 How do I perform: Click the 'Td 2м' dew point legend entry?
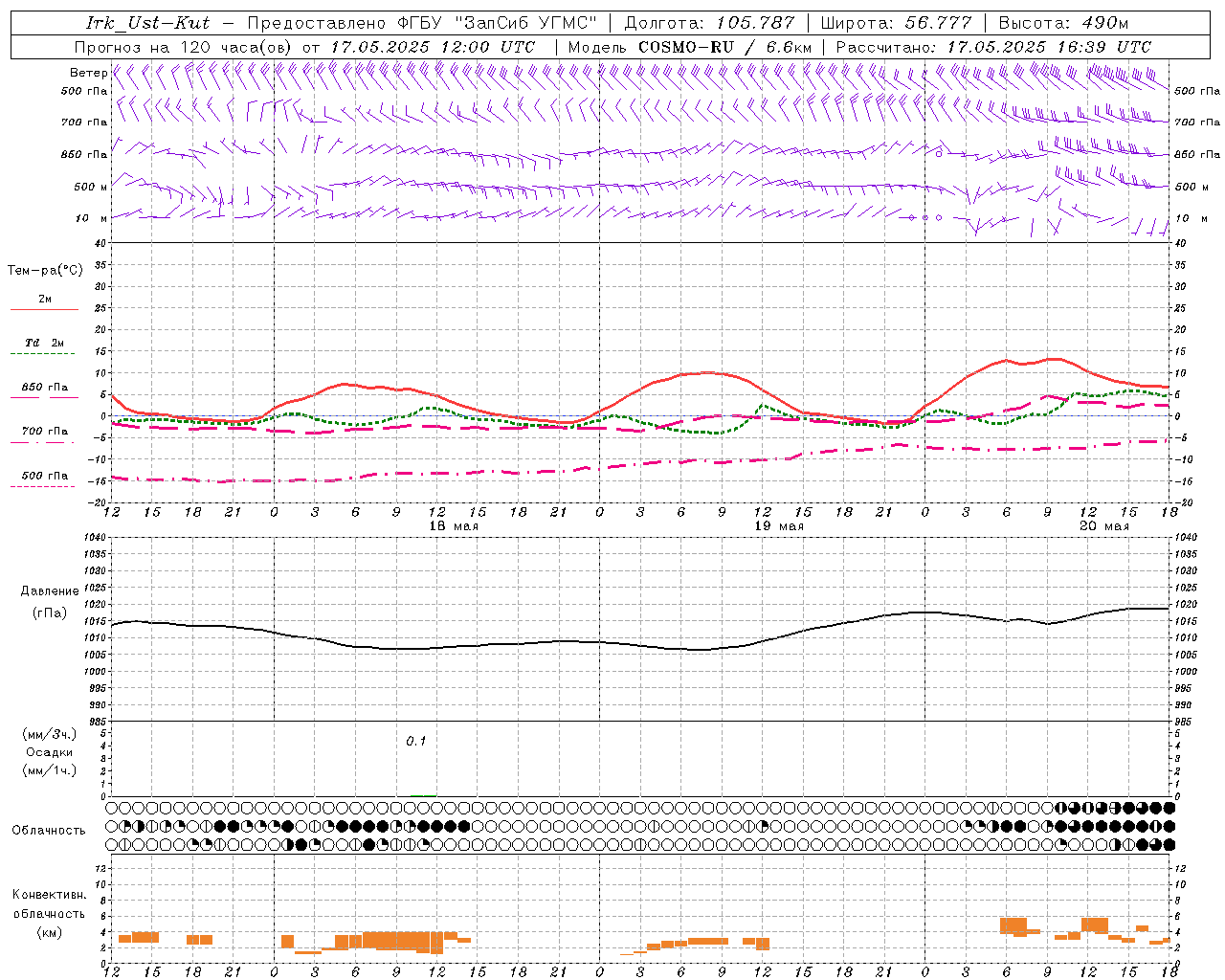(x=45, y=343)
